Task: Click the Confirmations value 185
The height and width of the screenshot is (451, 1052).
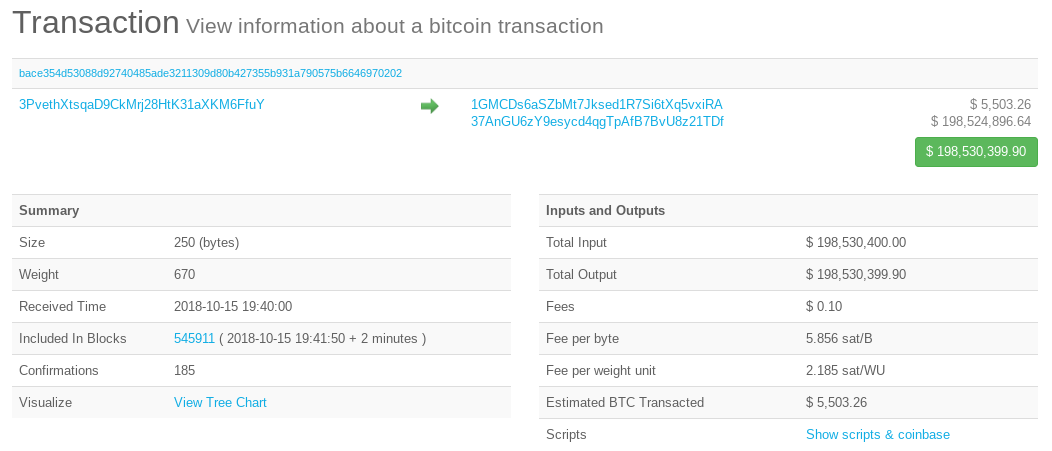Action: 185,371
